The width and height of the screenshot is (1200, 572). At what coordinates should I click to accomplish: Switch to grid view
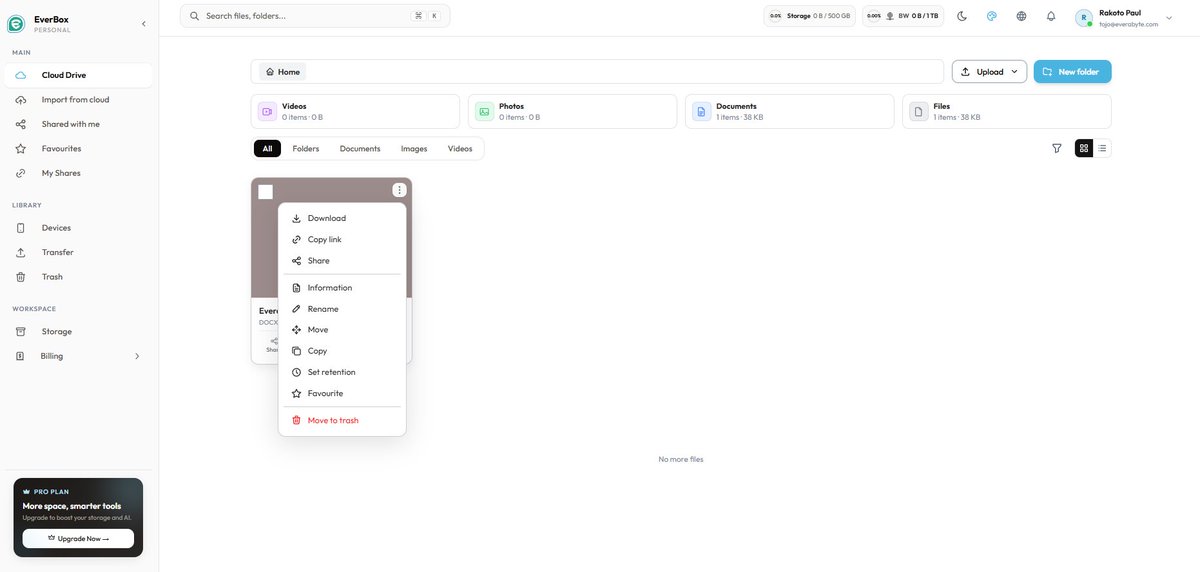1084,148
